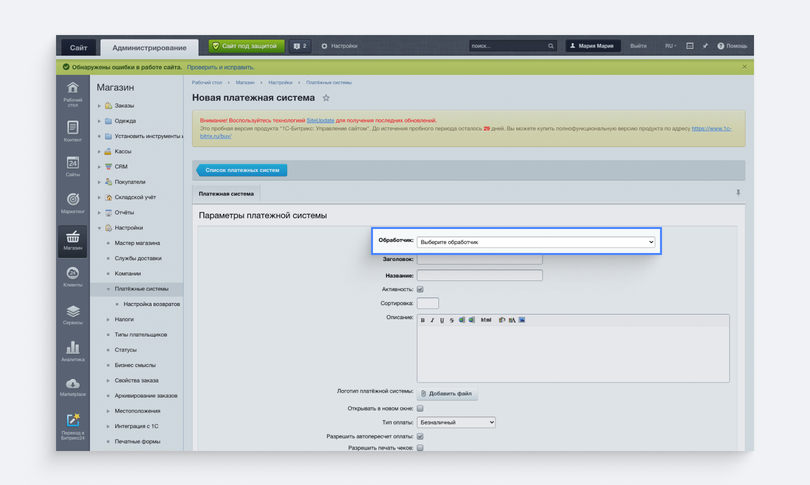Click the bold button in description editor

[x=423, y=320]
